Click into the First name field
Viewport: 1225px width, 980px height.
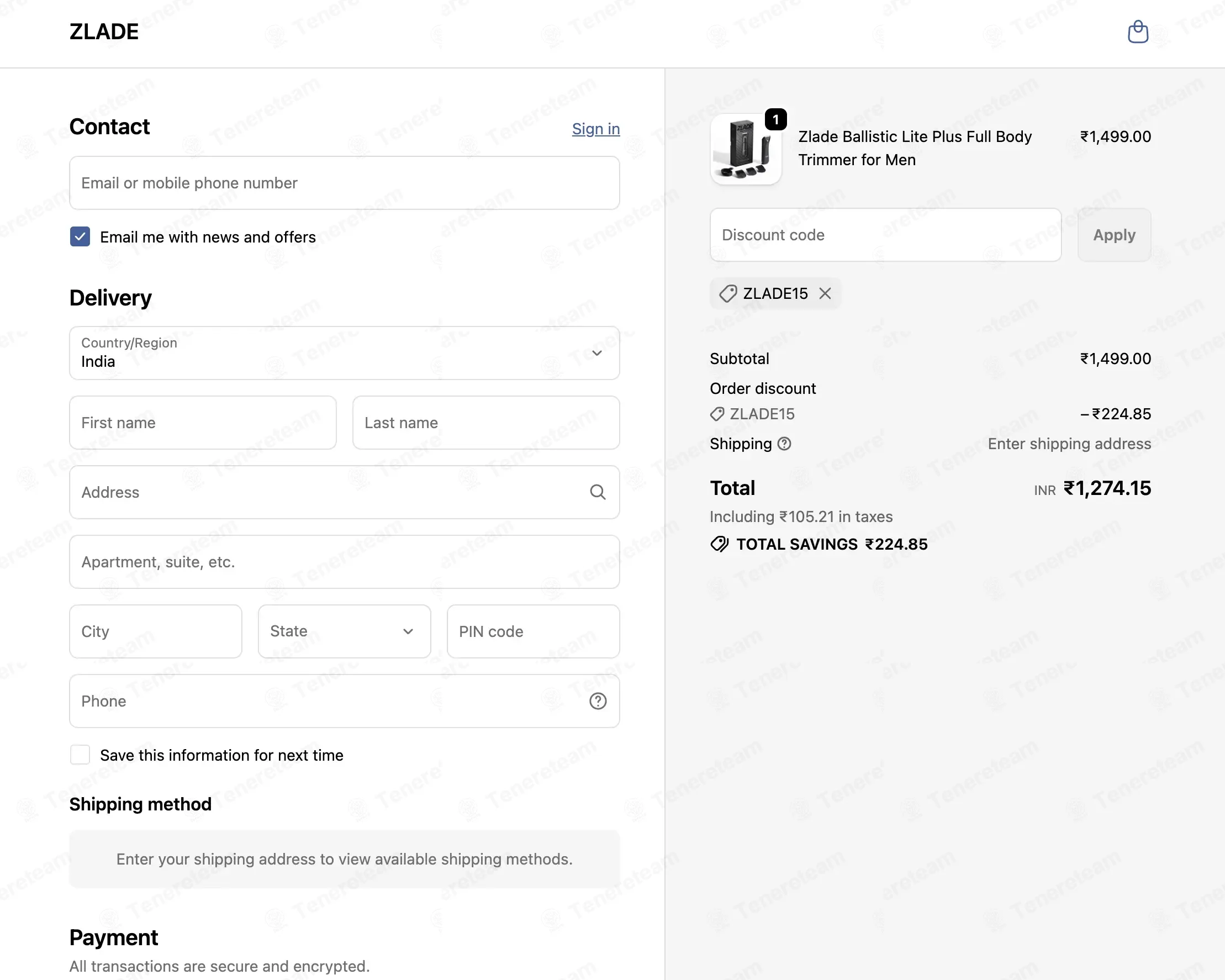pyautogui.click(x=203, y=423)
